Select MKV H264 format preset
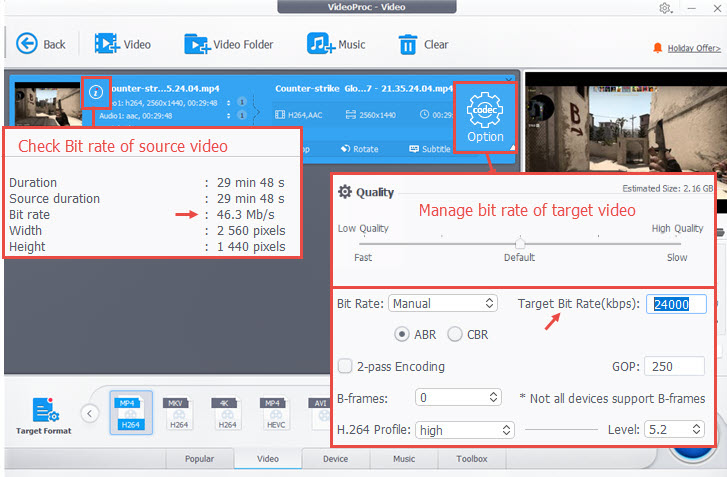The image size is (727, 477). [x=179, y=413]
